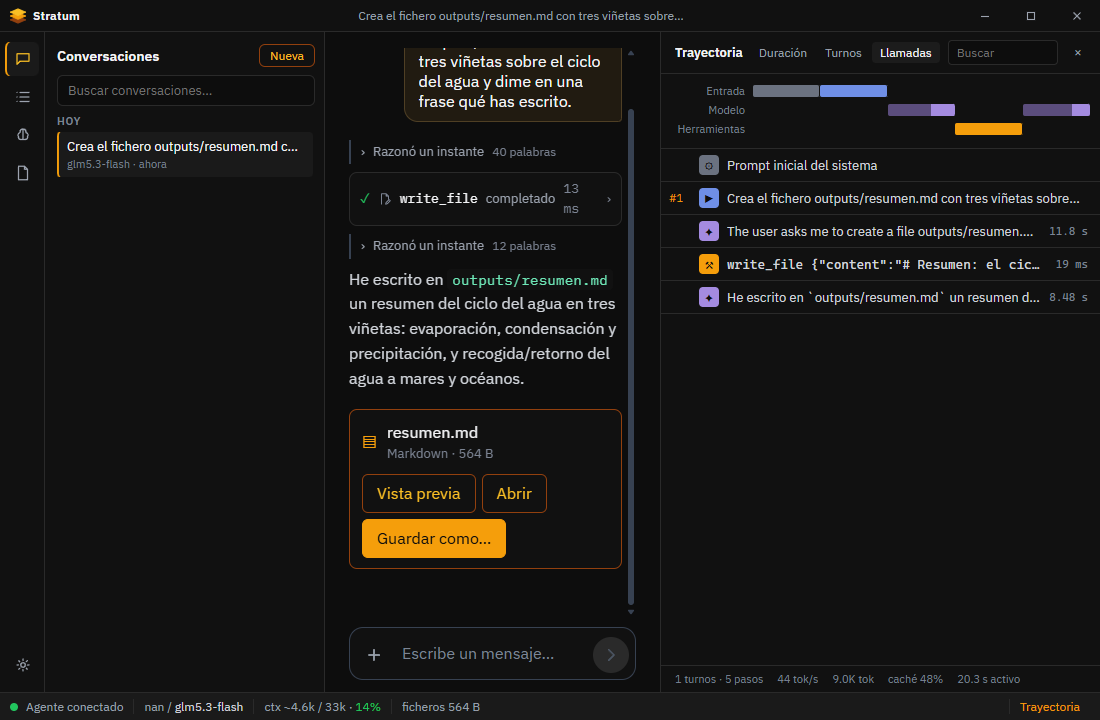Click 'ficheros 564 B' in status bar
The height and width of the screenshot is (720, 1100).
[x=441, y=707]
